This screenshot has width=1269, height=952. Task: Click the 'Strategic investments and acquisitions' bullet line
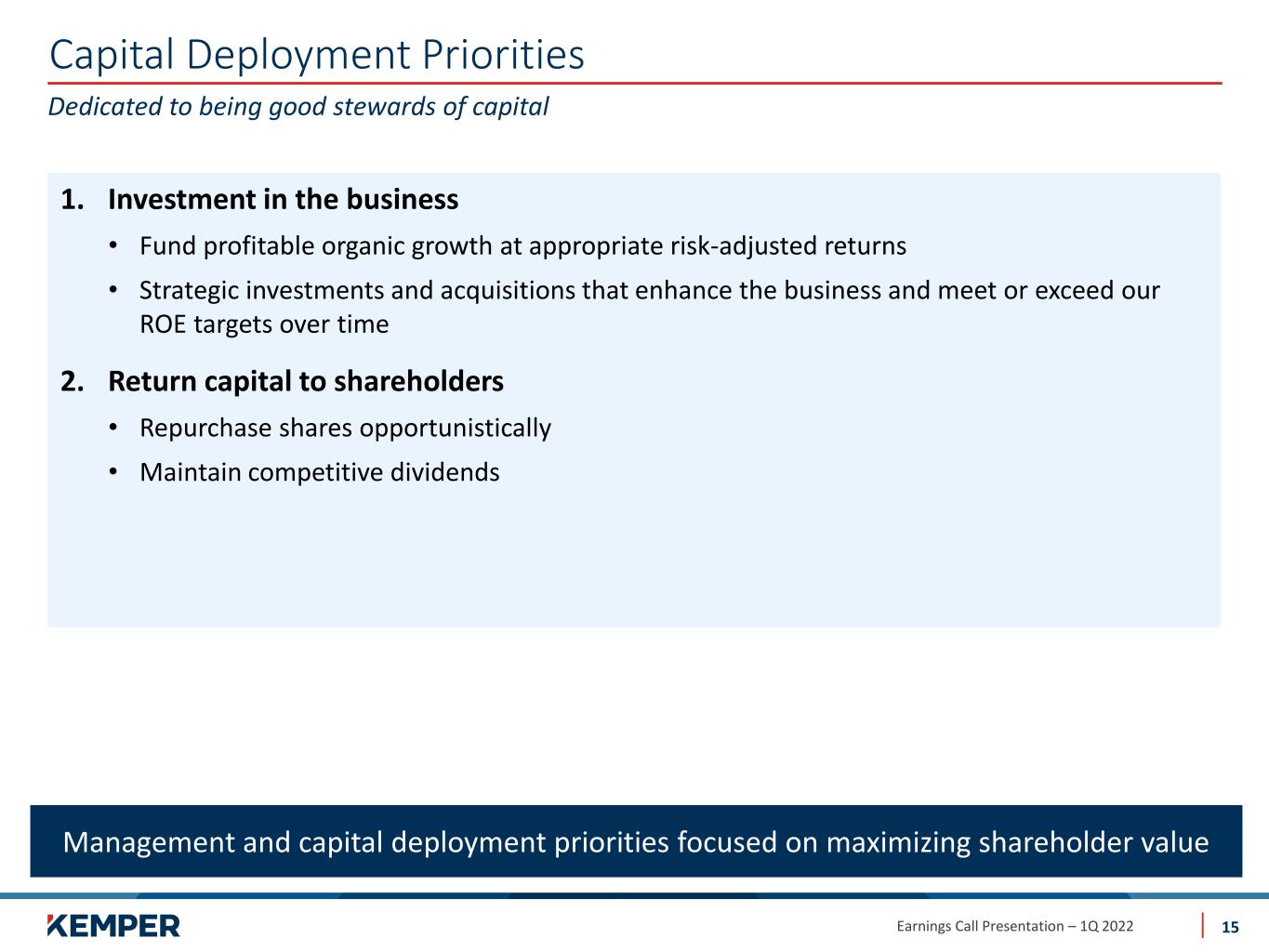click(x=649, y=291)
